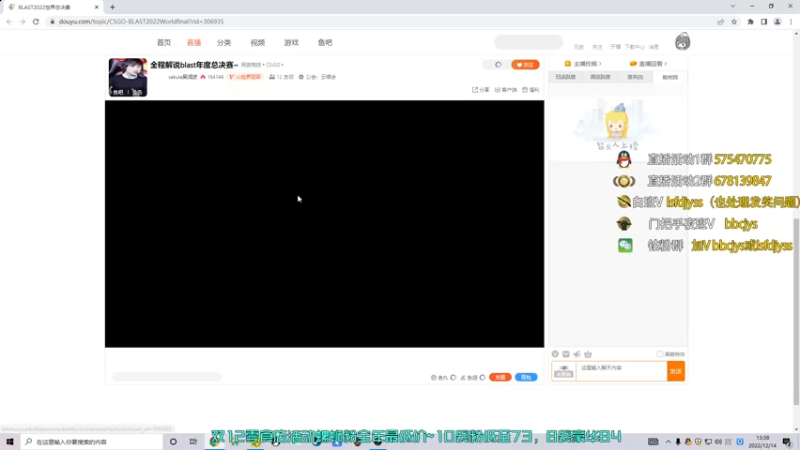Click fan badge icon beside chat input
The width and height of the screenshot is (800, 450).
pyautogui.click(x=564, y=371)
